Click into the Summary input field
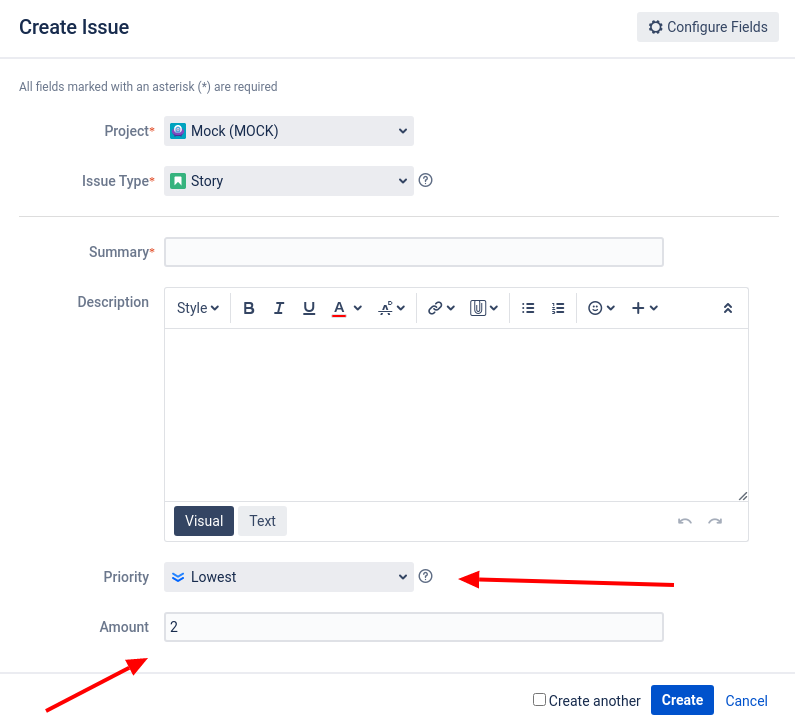Viewport: 795px width, 722px height. click(413, 252)
